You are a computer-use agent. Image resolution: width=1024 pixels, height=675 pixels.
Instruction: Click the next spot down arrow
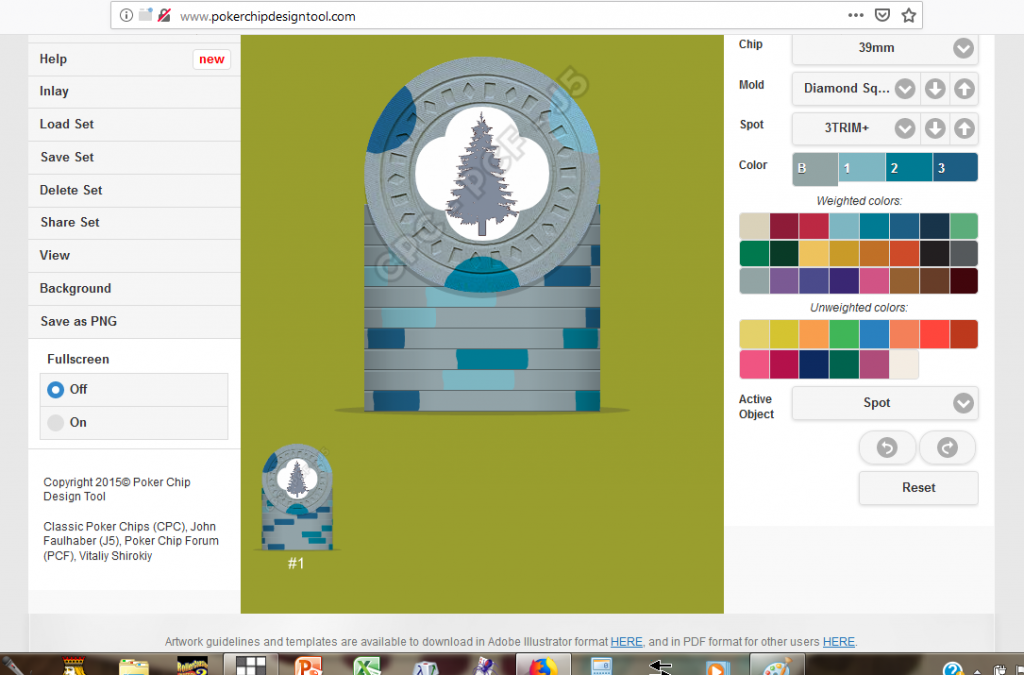pyautogui.click(x=935, y=128)
